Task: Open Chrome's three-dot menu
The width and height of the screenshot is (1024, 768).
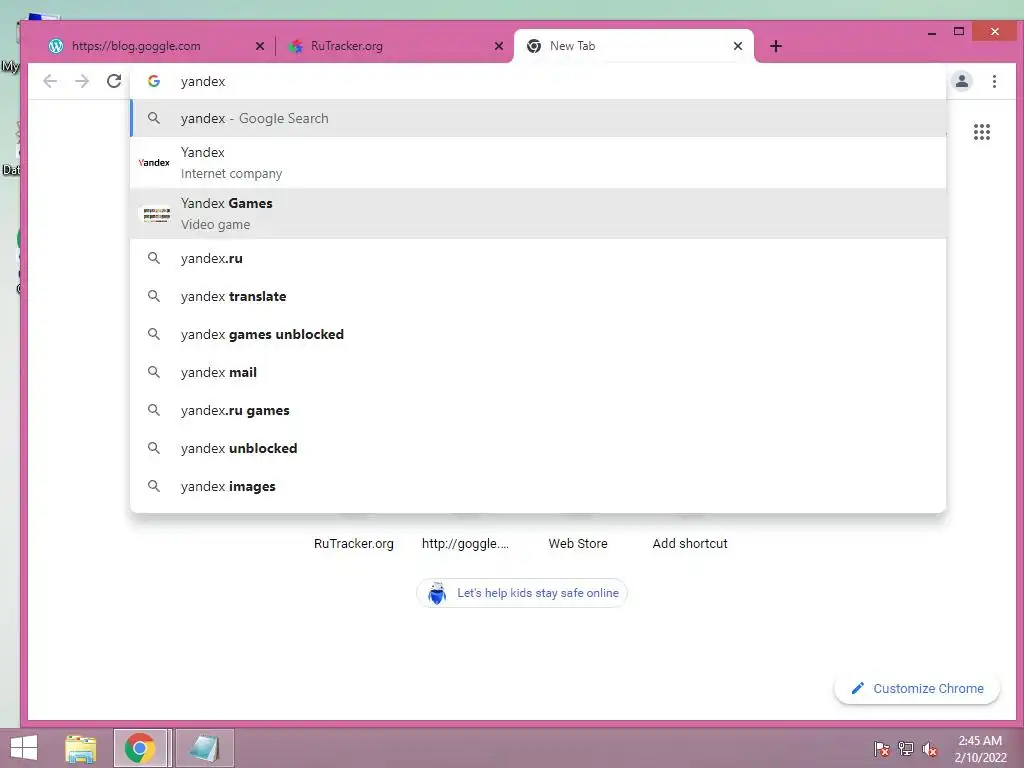Action: 994,81
